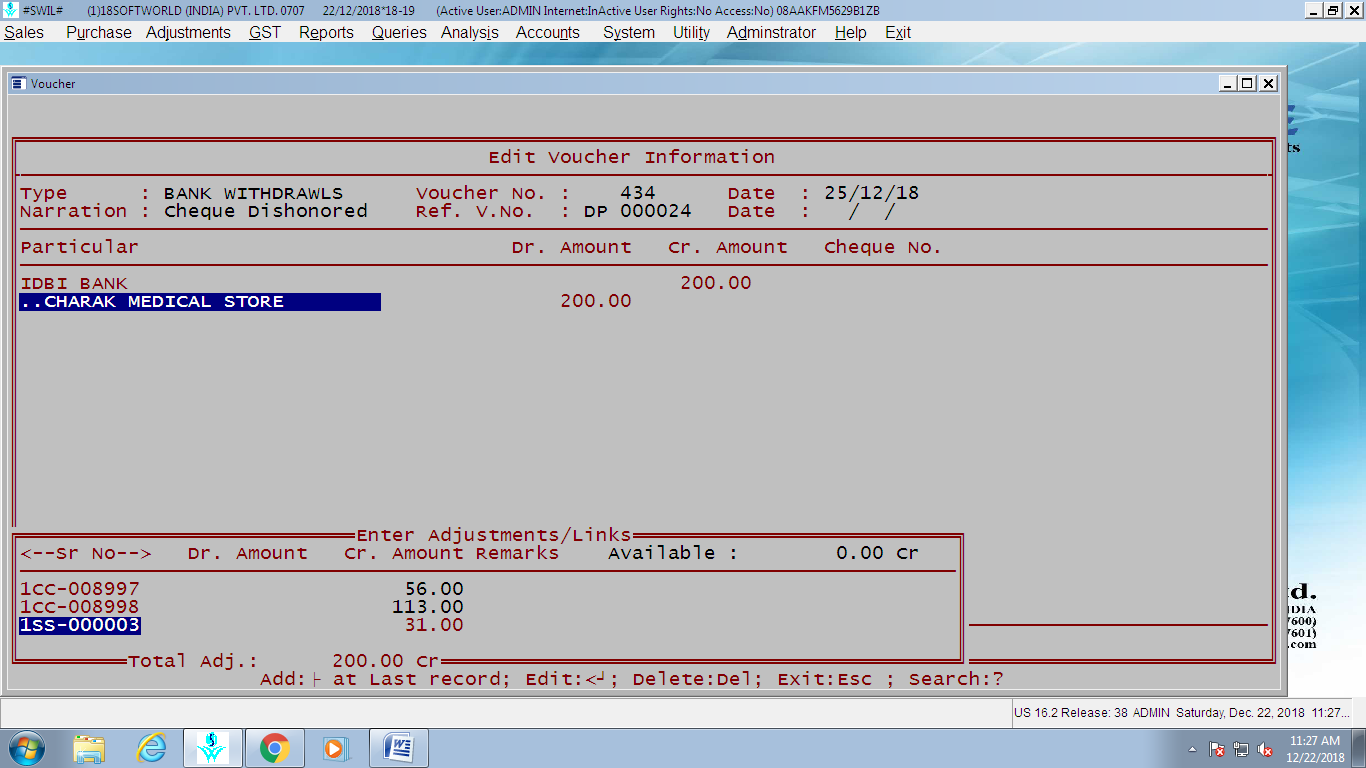The width and height of the screenshot is (1366, 768).
Task: Open the Windows Start button
Action: click(26, 748)
